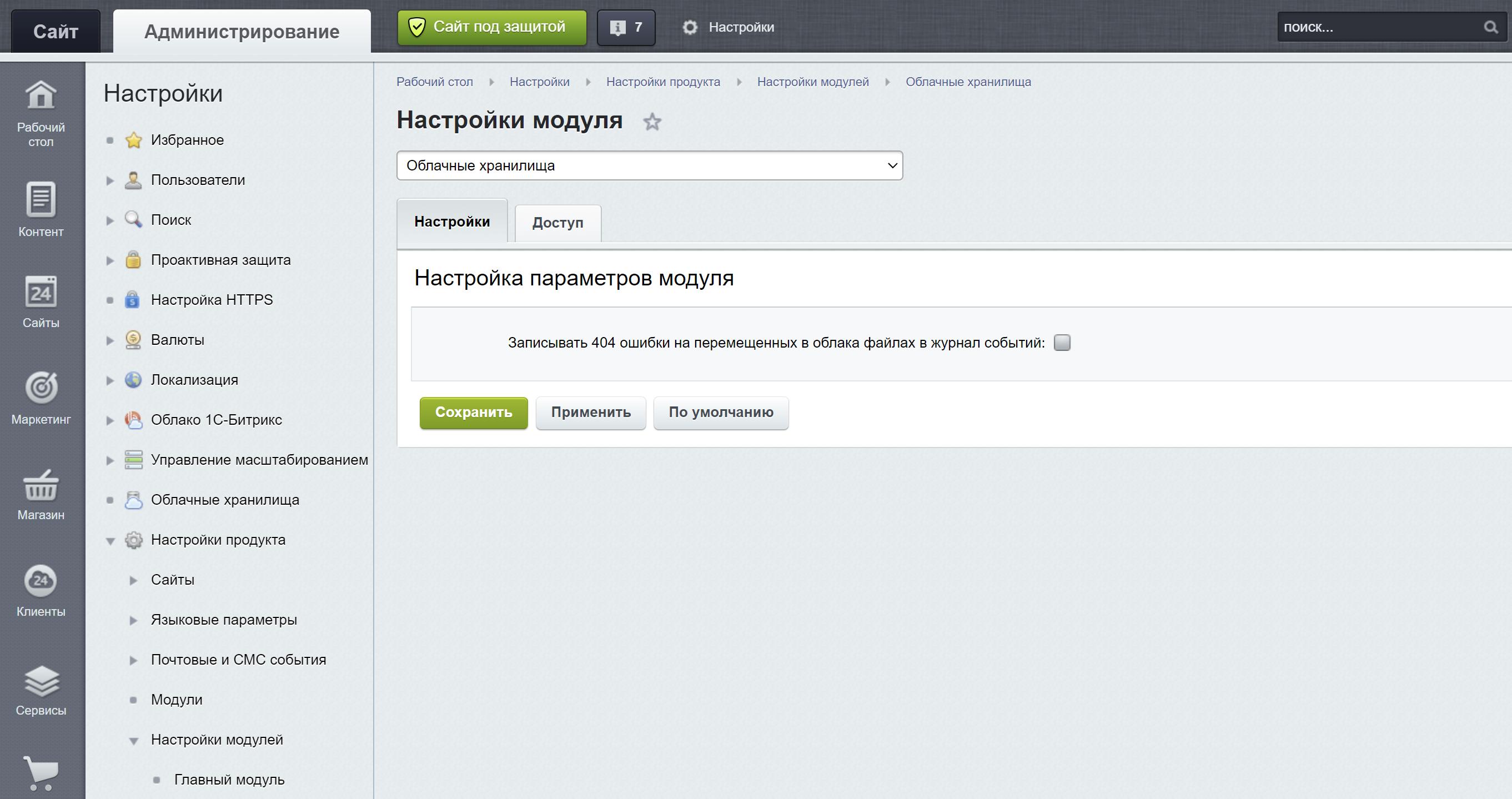The image size is (1512, 799).
Task: Expand the Проактивная защита menu item
Action: (x=110, y=260)
